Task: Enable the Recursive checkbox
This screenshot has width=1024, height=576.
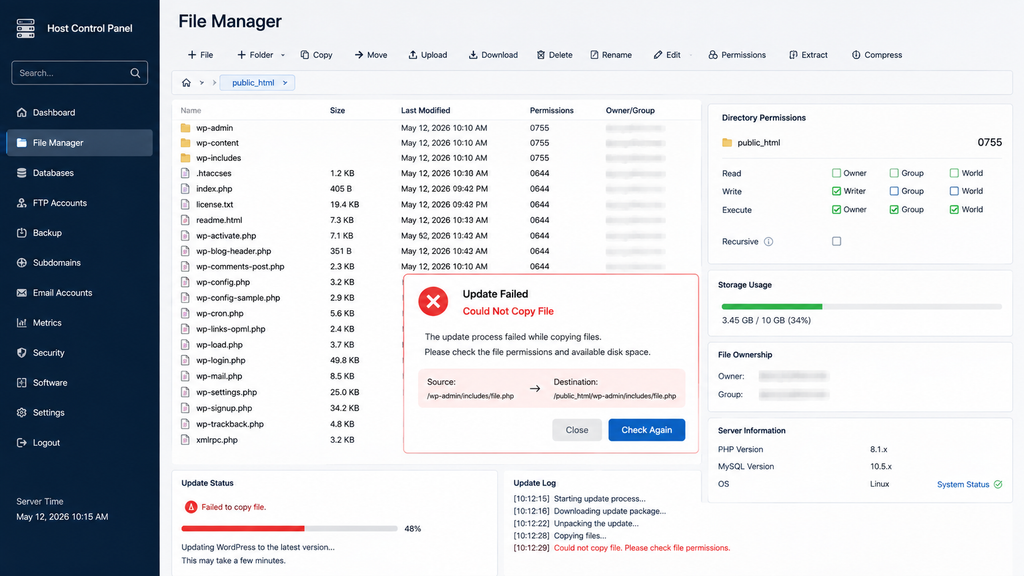Action: point(837,242)
